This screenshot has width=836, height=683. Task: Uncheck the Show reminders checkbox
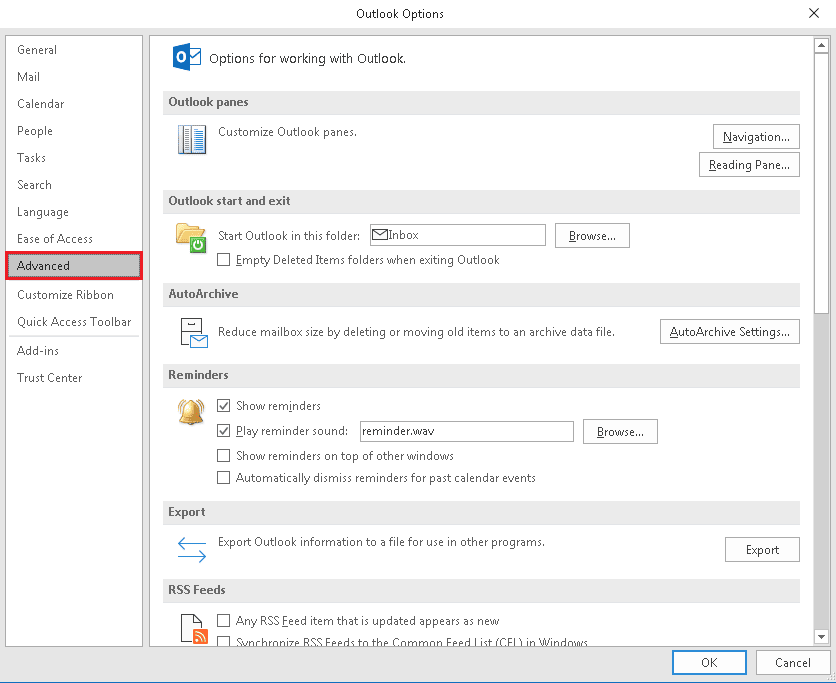tap(223, 406)
